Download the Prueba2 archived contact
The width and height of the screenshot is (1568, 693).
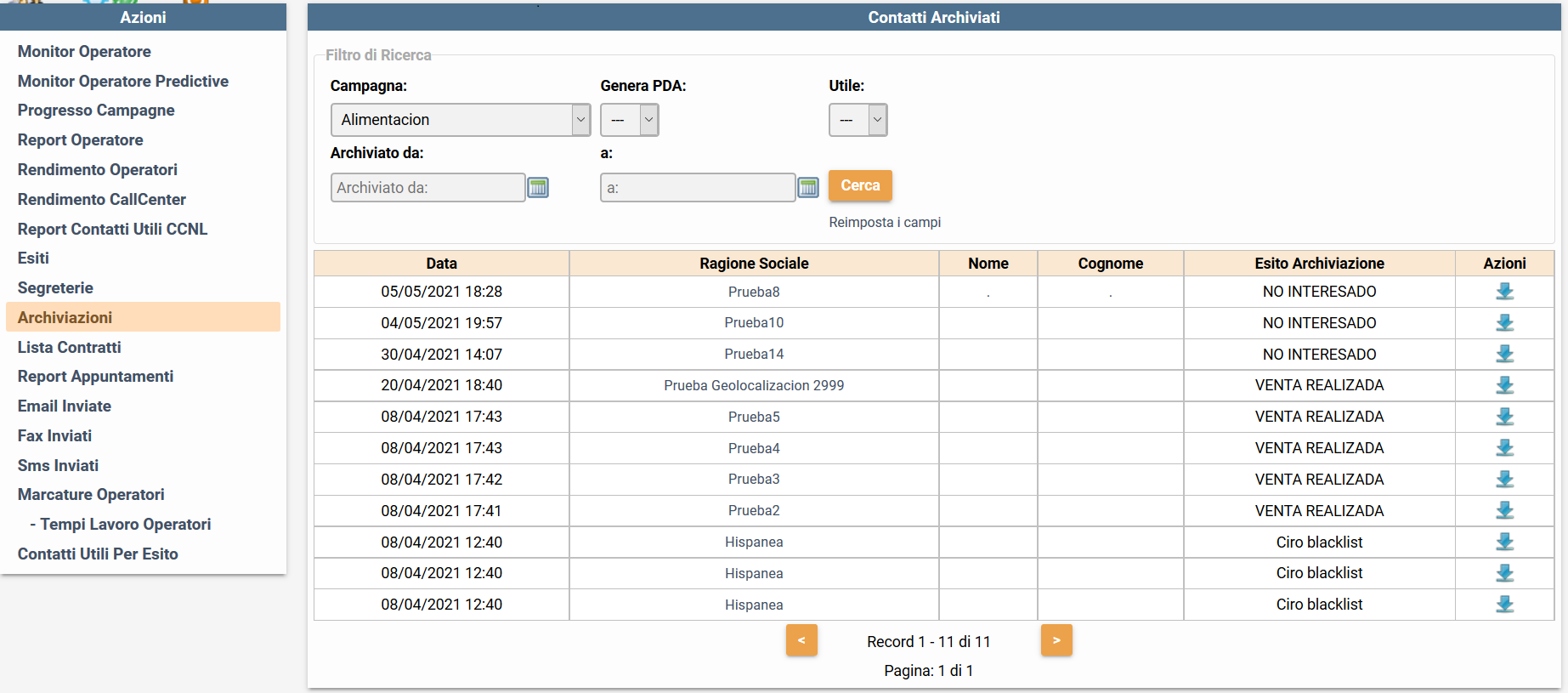coord(1504,510)
